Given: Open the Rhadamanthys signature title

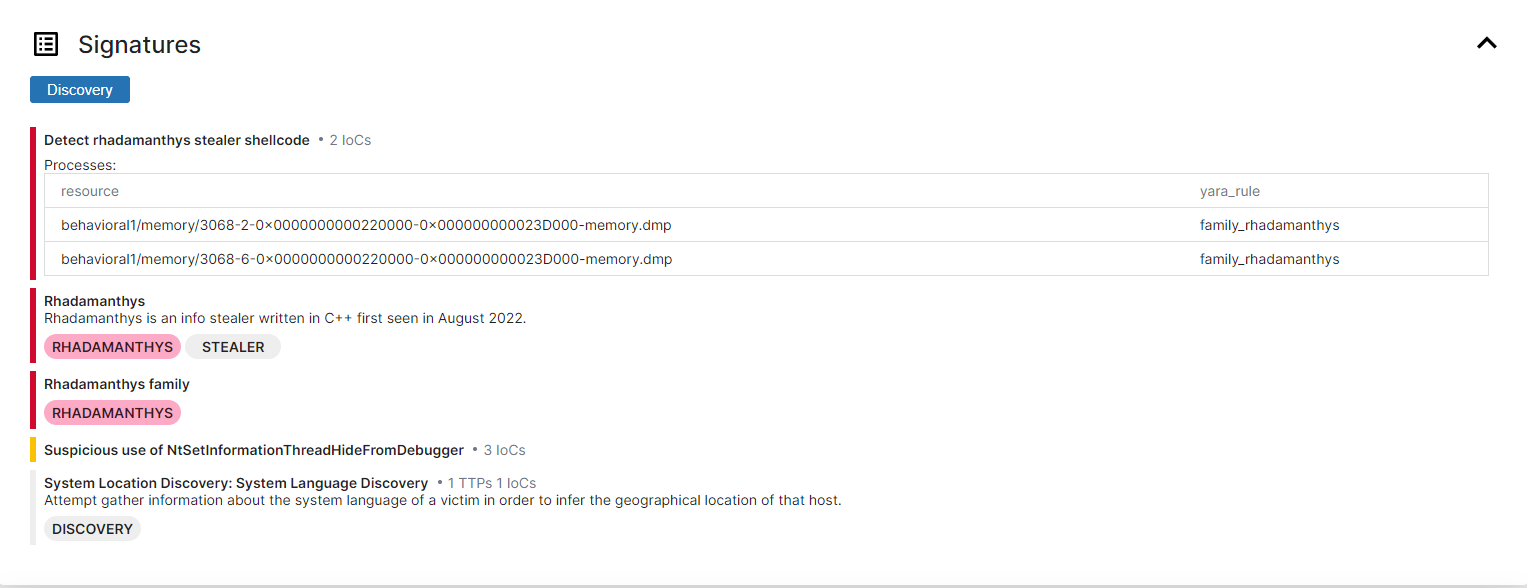Looking at the screenshot, I should click(x=95, y=301).
